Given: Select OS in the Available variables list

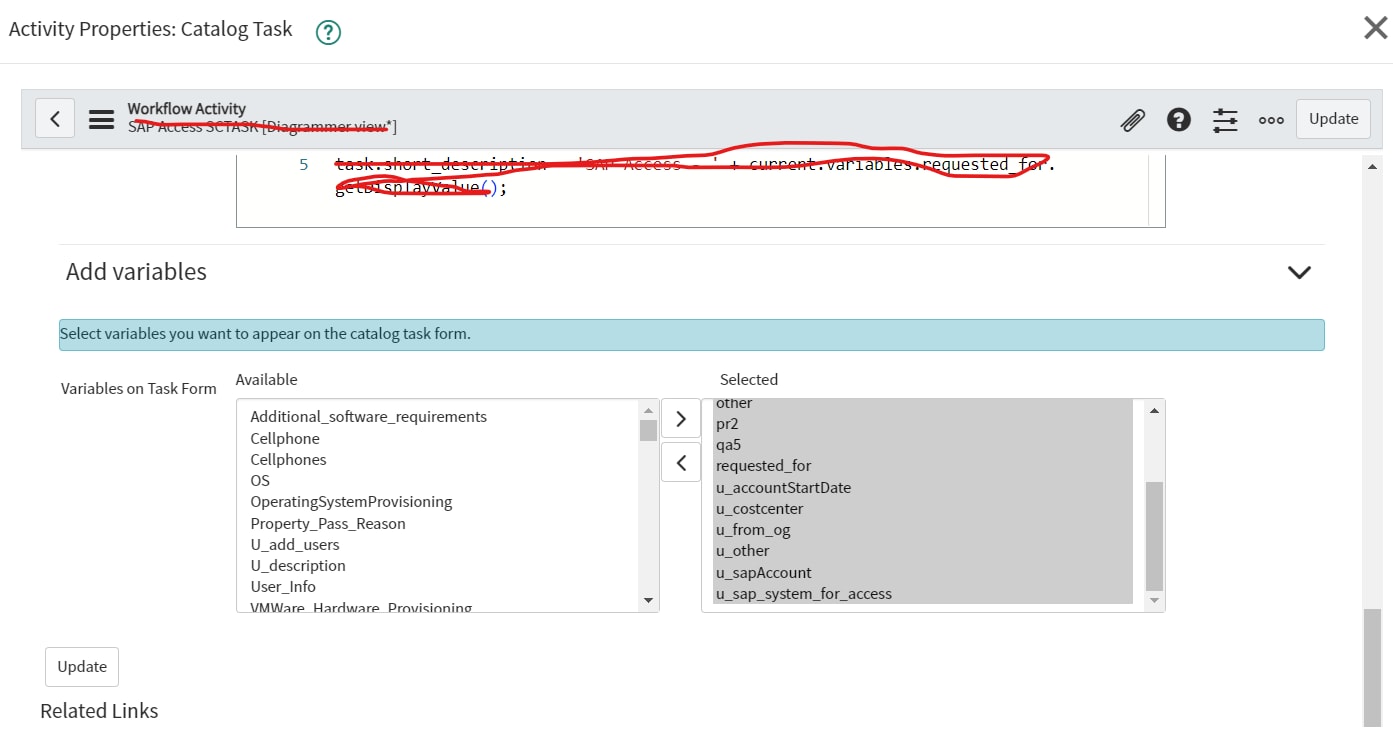Looking at the screenshot, I should pos(259,480).
